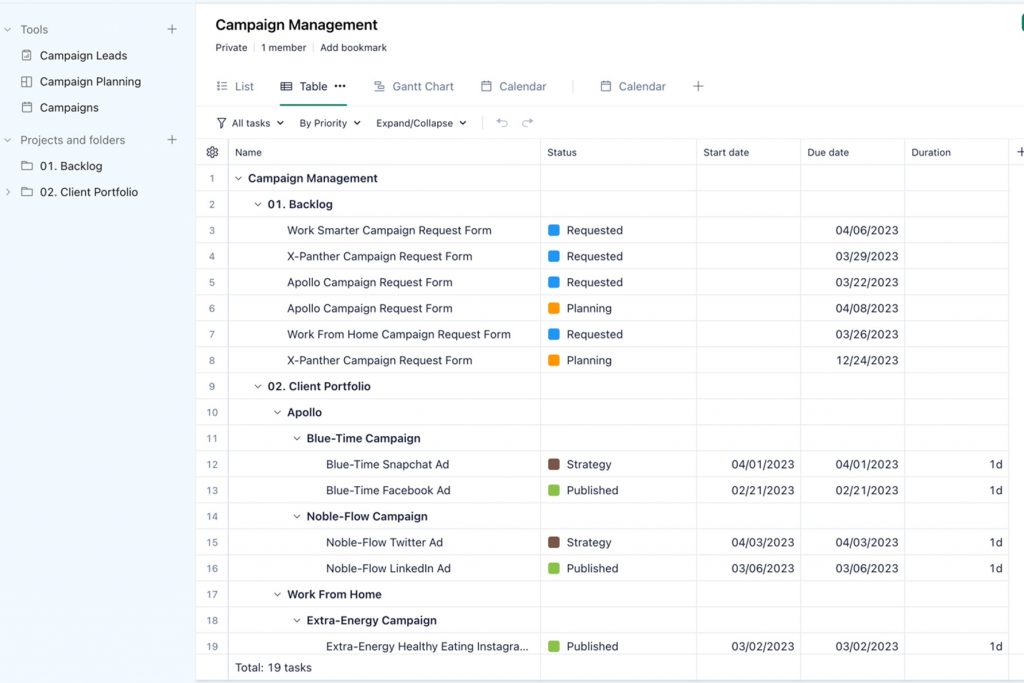Click the undo arrow icon
Viewport: 1024px width, 683px height.
point(502,123)
